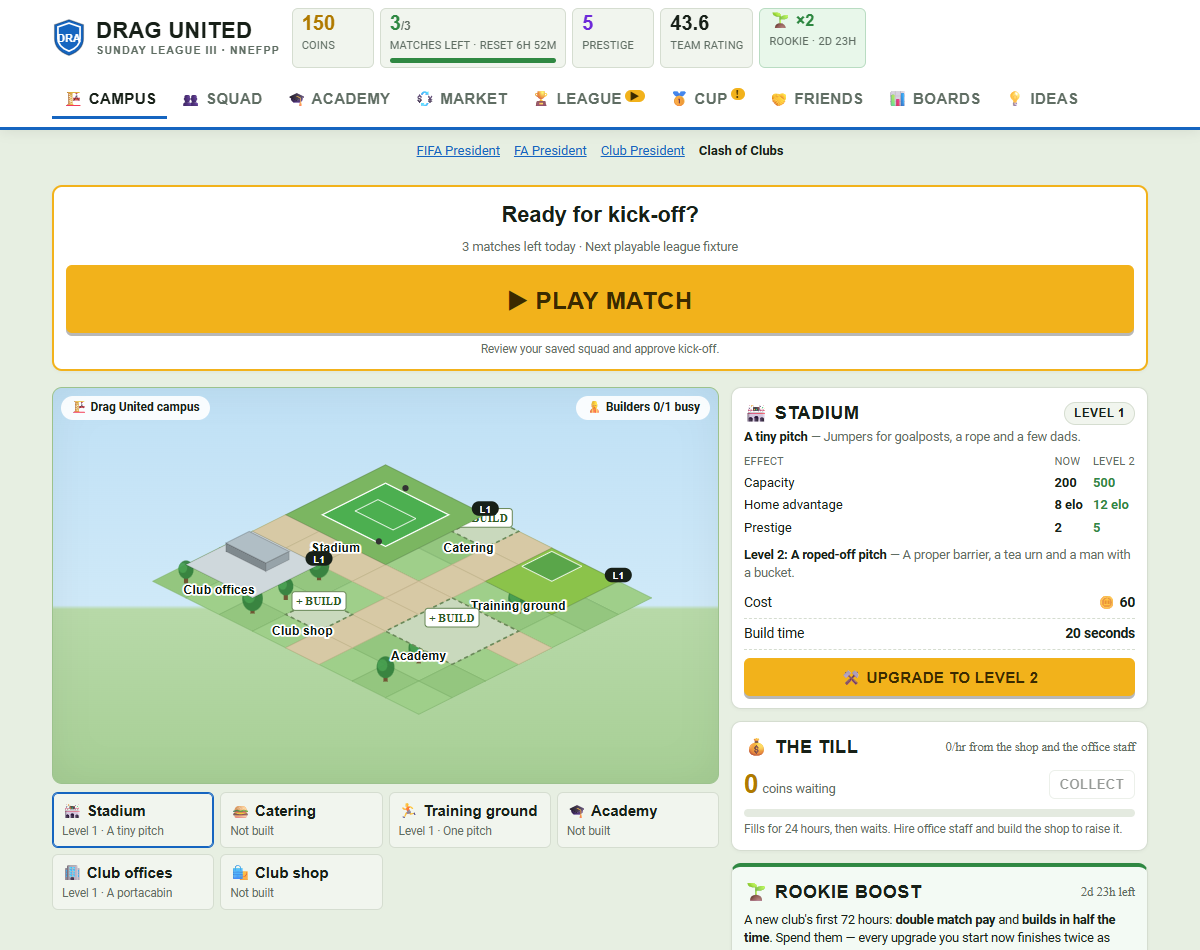This screenshot has height=950, width=1200.
Task: Click the runner icon on Training ground card
Action: [408, 811]
